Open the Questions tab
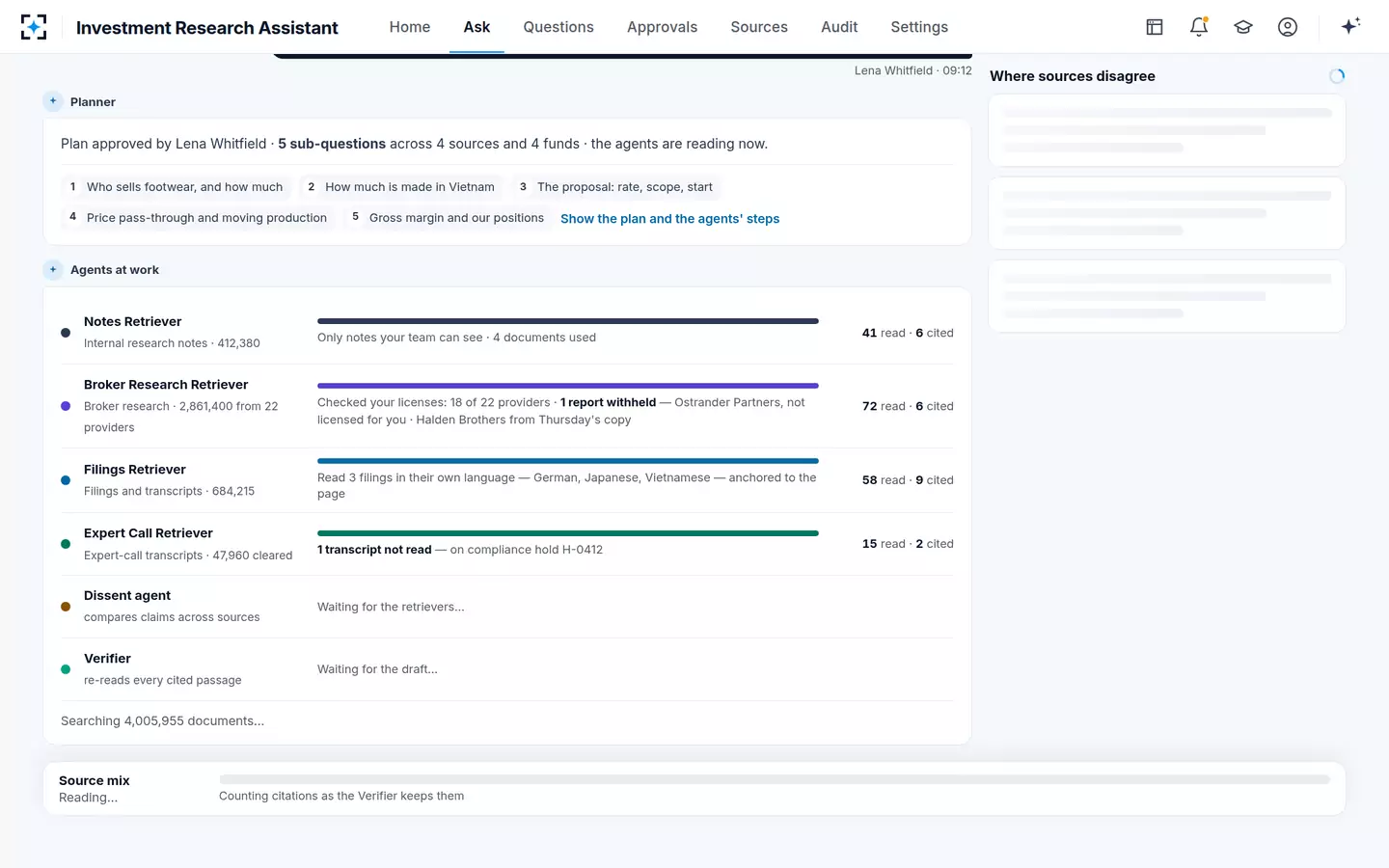Screen dimensions: 1389x868 pyautogui.click(x=558, y=27)
